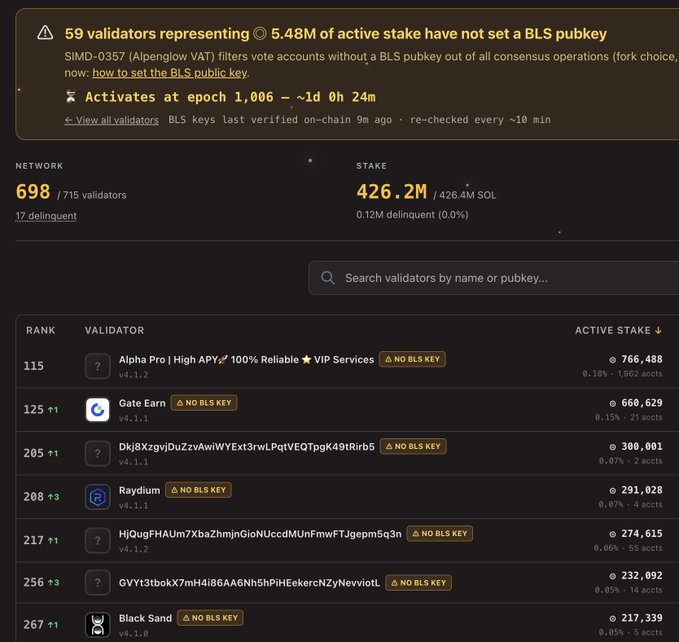Click the 426.2M stake figure
Image resolution: width=679 pixels, height=642 pixels.
[x=391, y=192]
